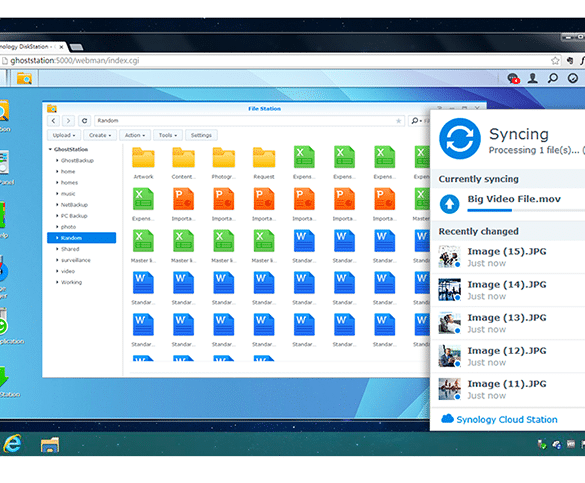
Task: Open the Image (12).JPG thumbnail
Action: [x=449, y=356]
